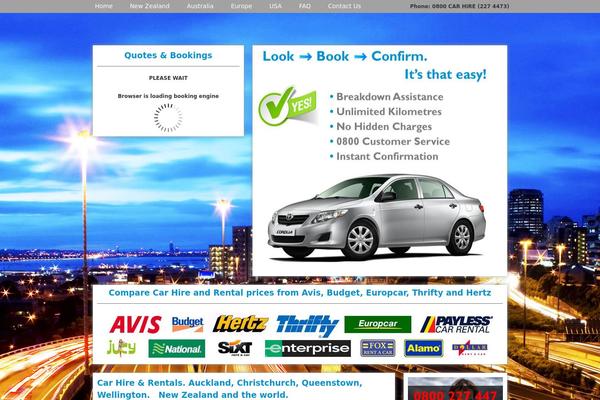Click the Payless Car Rental logo
The height and width of the screenshot is (400, 600).
tap(456, 324)
